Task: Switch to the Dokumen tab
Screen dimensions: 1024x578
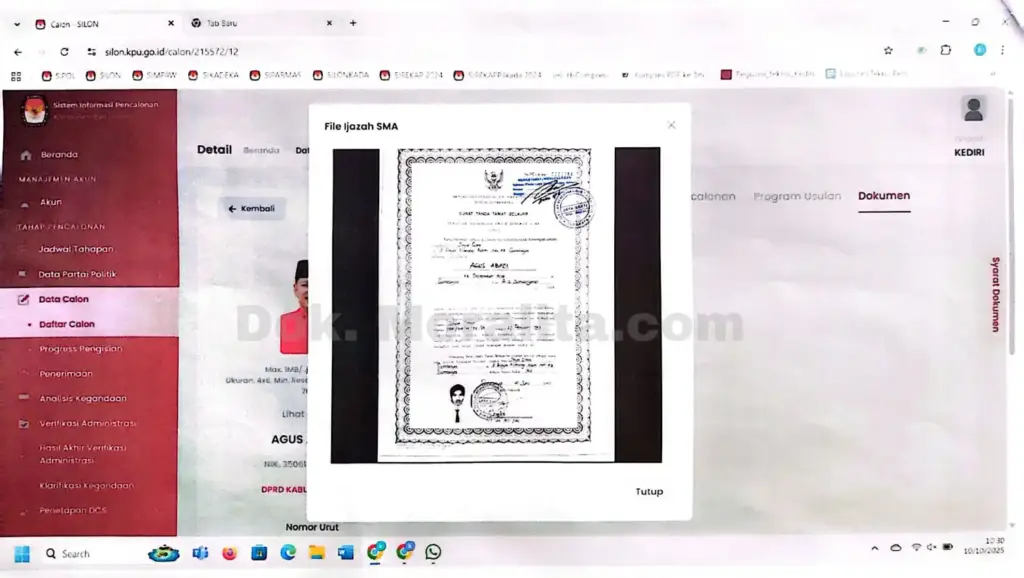Action: pyautogui.click(x=884, y=196)
